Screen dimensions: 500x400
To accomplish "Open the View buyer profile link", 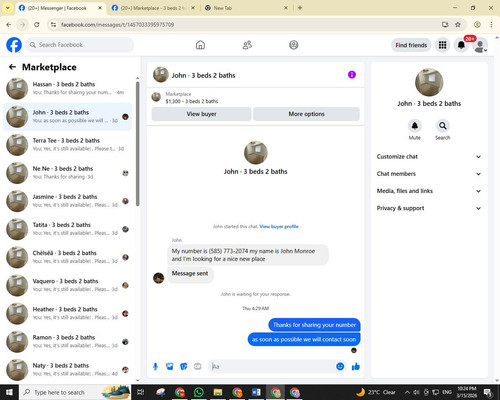I will (x=279, y=227).
